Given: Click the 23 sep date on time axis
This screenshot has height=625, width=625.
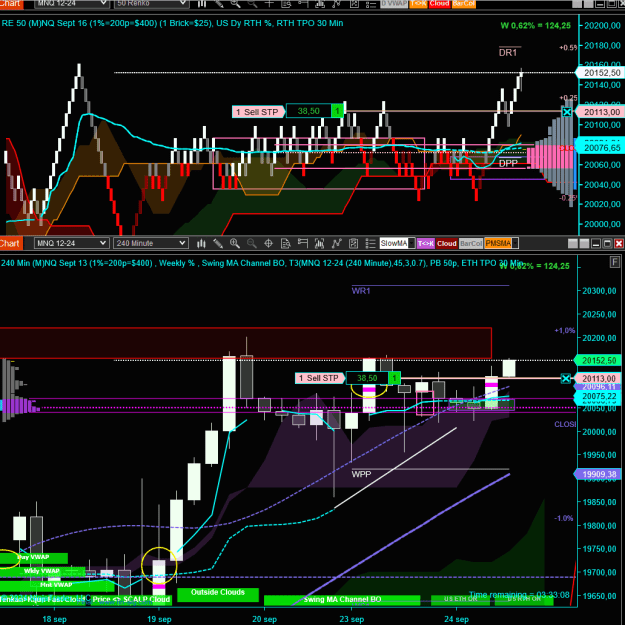Looking at the screenshot, I should point(351,619).
